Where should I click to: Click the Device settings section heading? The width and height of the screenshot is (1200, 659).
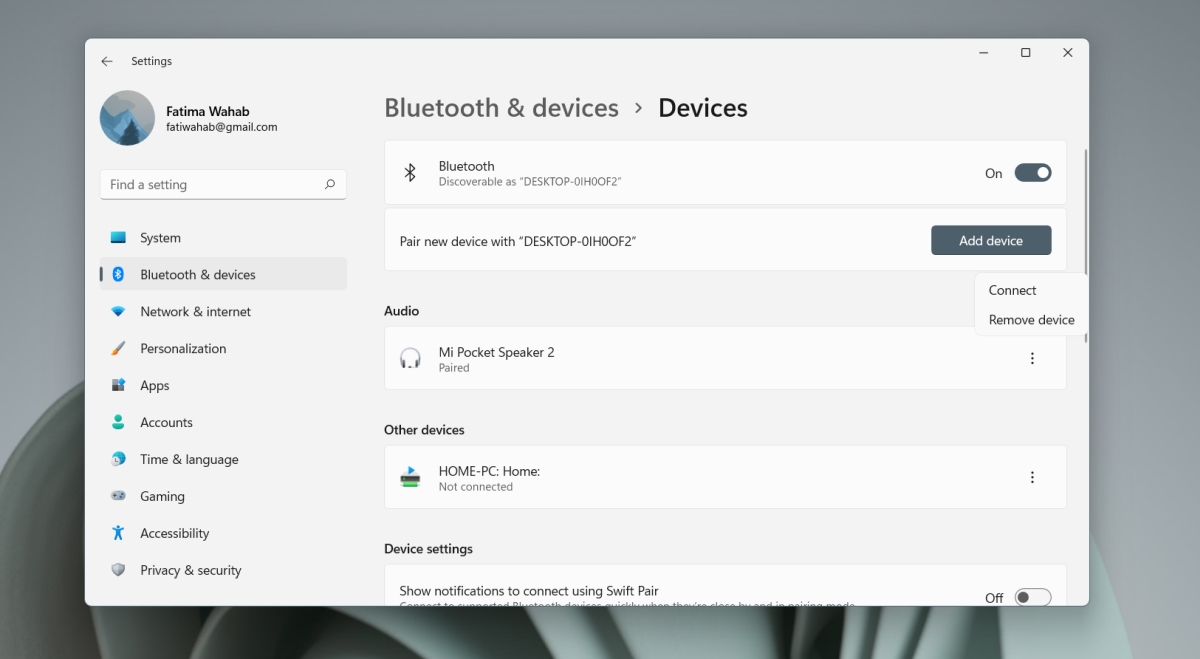(428, 549)
